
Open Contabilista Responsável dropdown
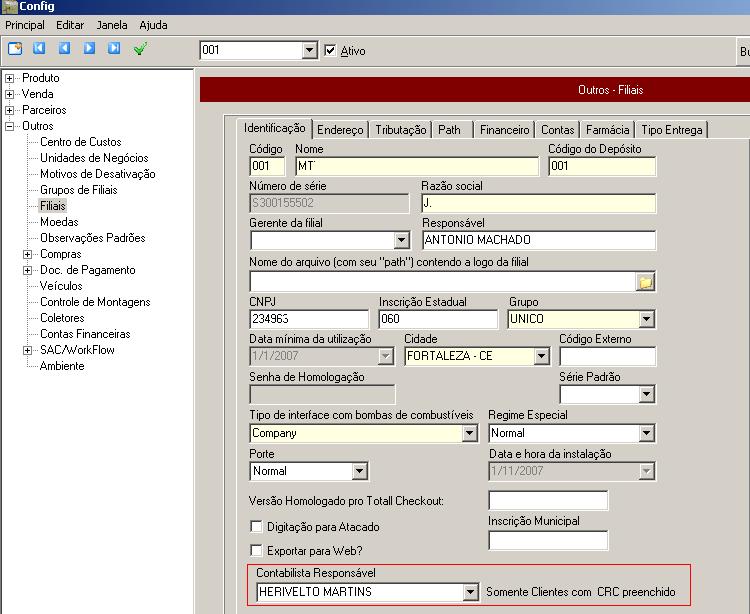pyautogui.click(x=470, y=592)
